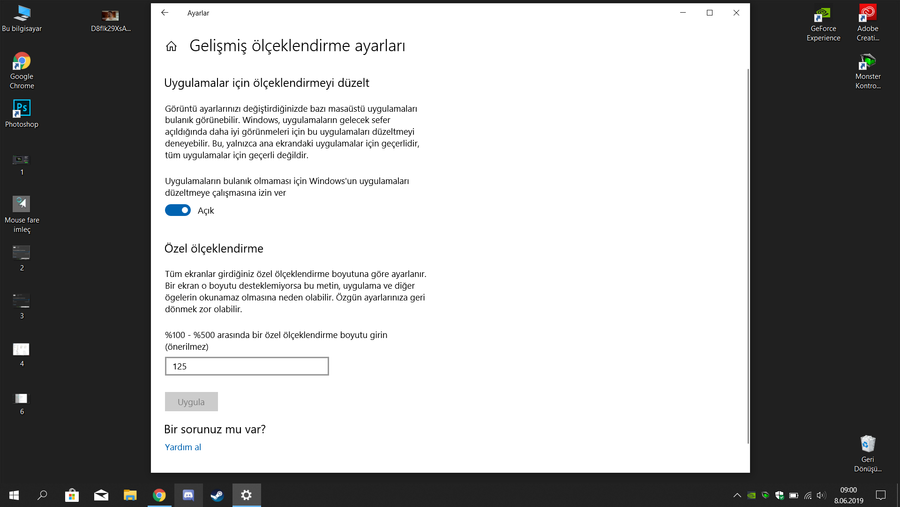Toggle off the Açık blur-fix switch

[x=177, y=210]
